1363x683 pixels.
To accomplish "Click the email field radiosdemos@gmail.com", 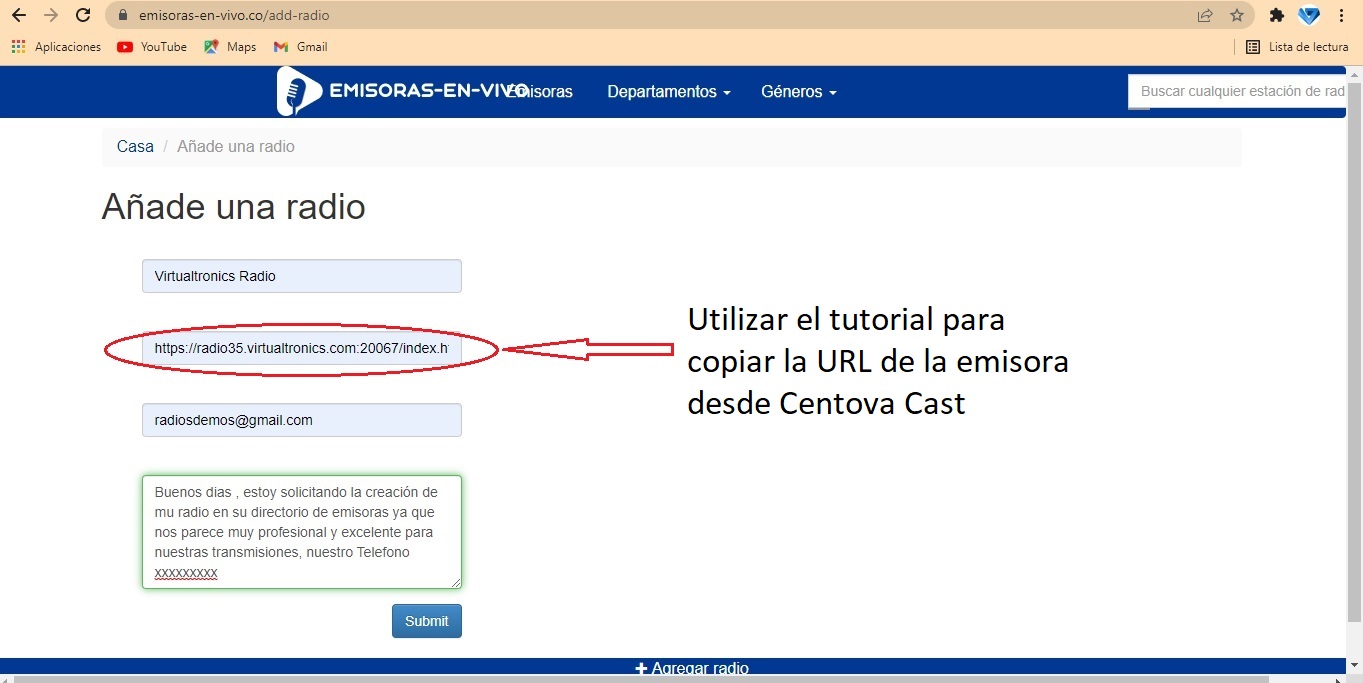I will tap(301, 420).
